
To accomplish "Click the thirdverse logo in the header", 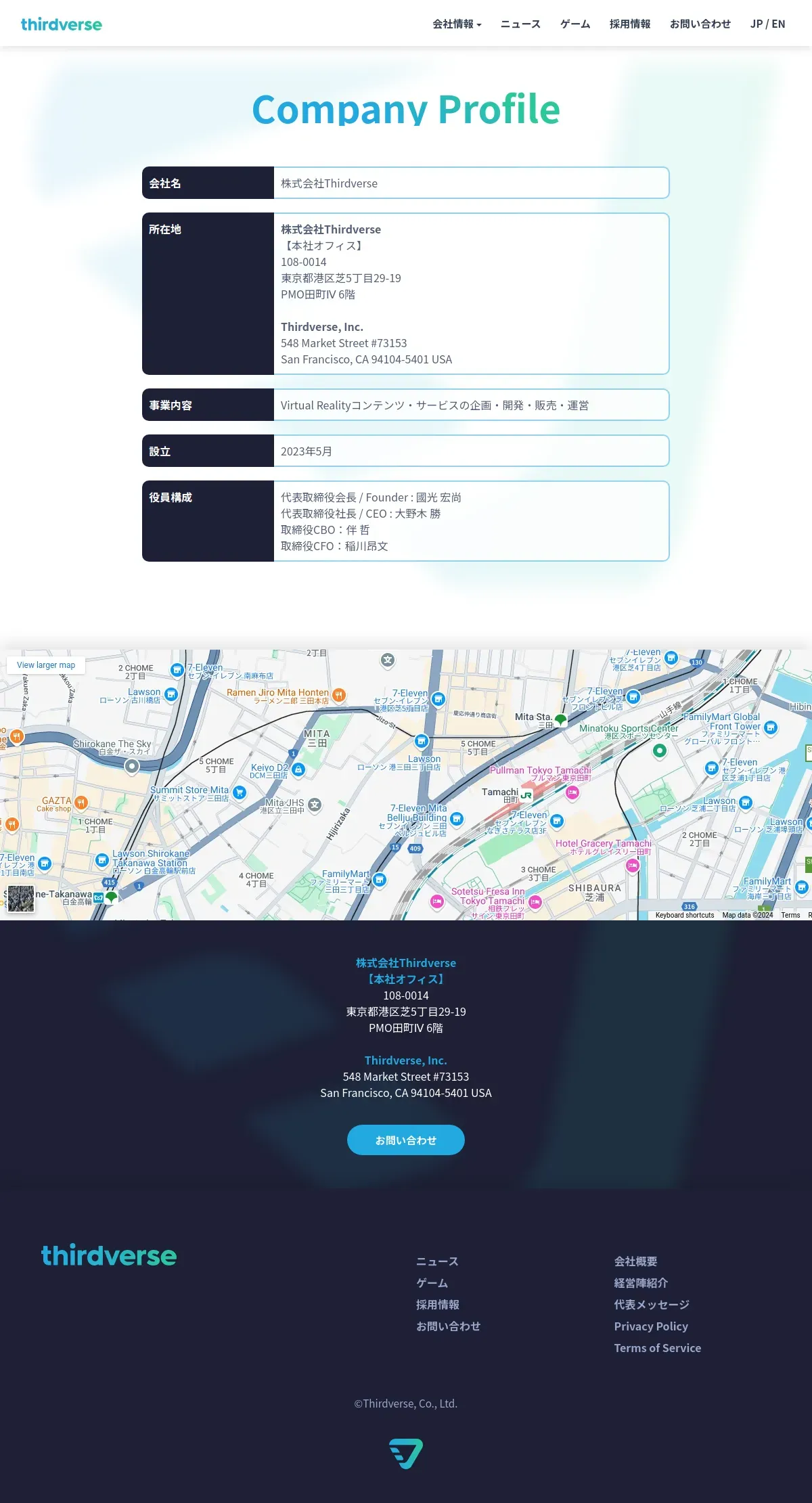I will point(62,24).
